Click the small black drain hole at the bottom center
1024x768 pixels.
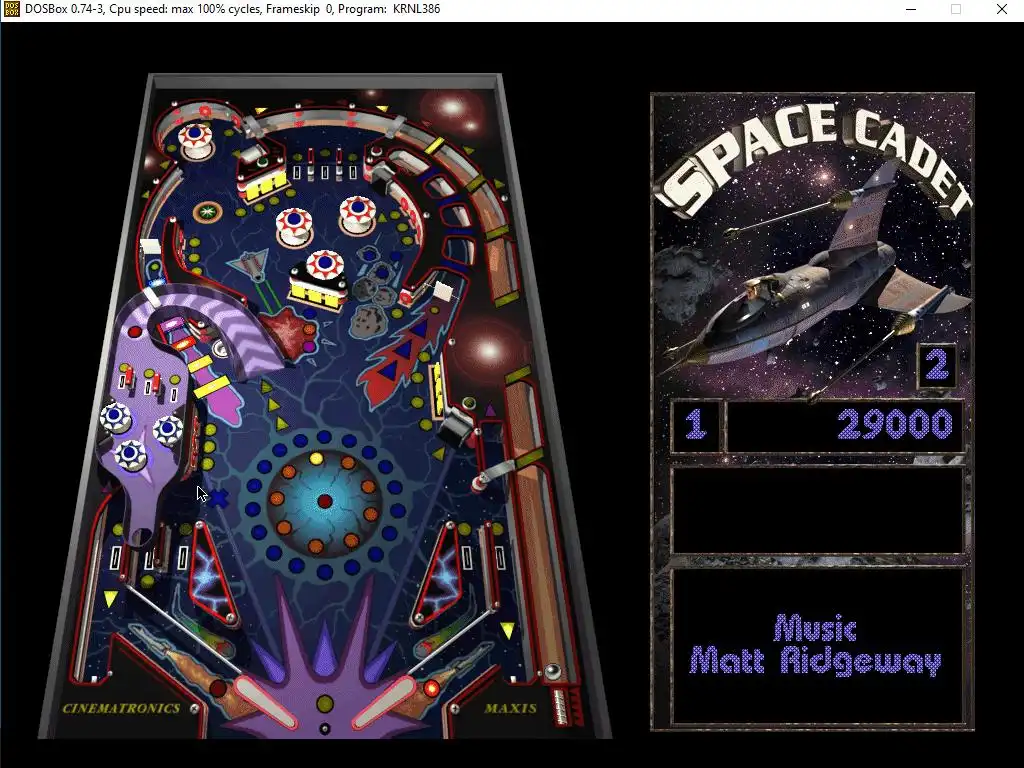click(325, 729)
